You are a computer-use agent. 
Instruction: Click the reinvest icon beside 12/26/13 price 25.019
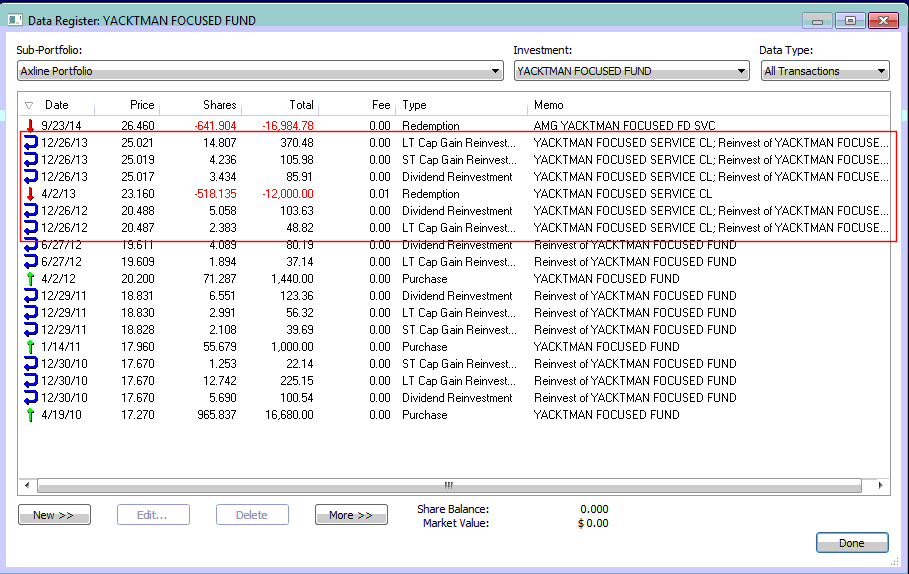(31, 159)
